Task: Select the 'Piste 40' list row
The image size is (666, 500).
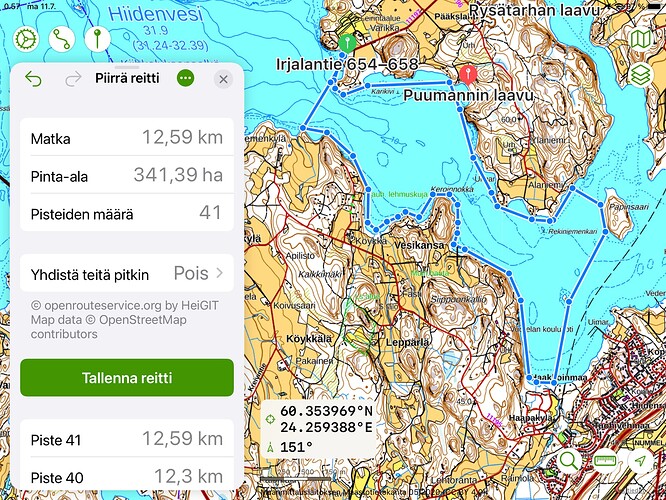Action: click(x=127, y=477)
